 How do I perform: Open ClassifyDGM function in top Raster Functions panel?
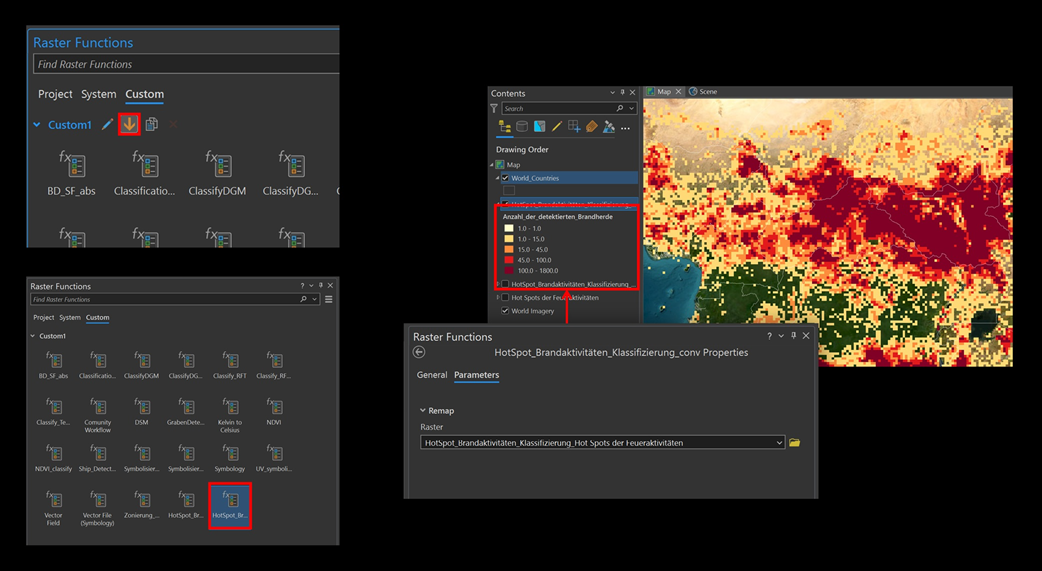(x=217, y=173)
